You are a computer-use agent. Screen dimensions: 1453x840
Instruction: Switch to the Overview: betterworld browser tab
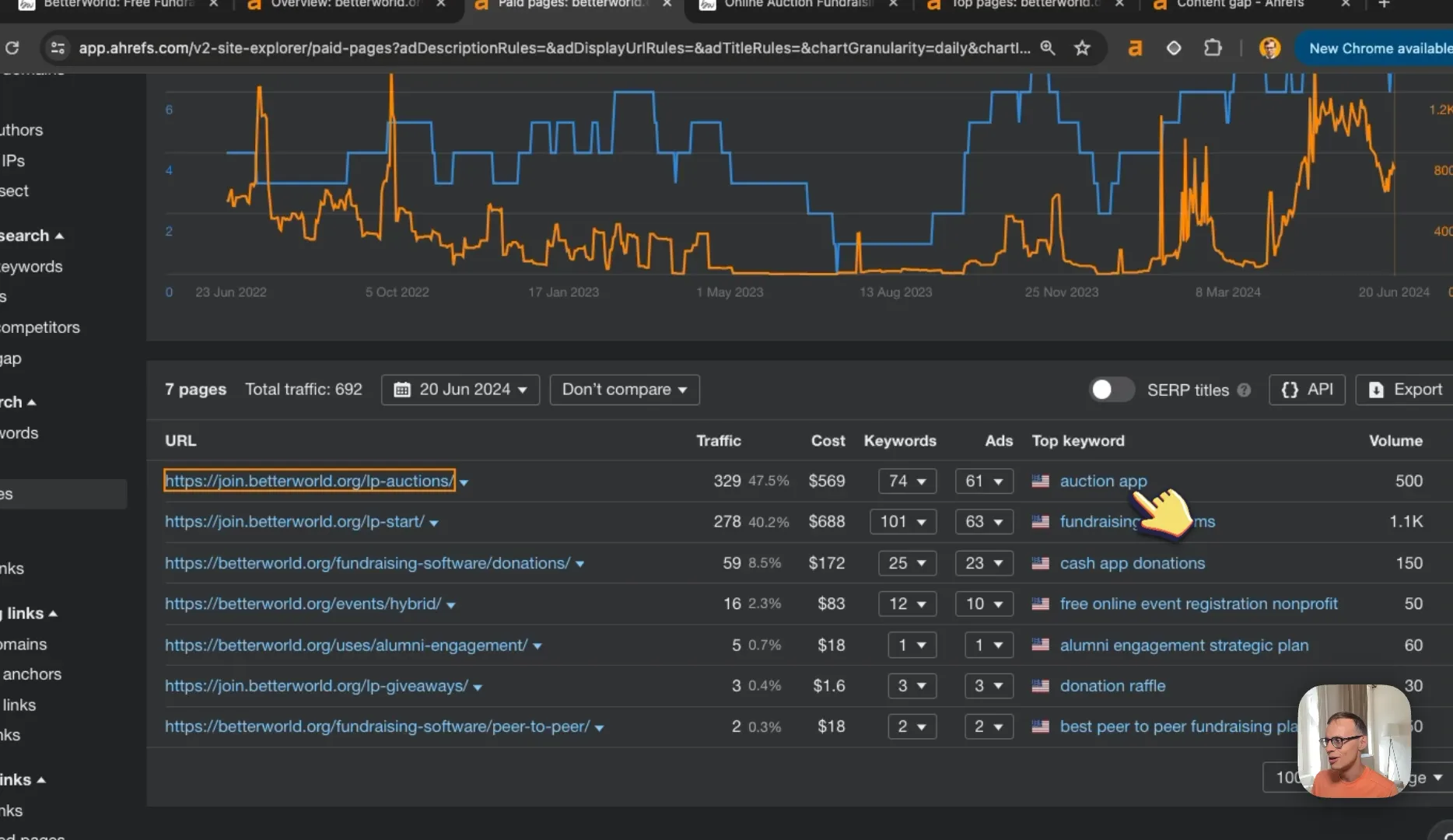(x=346, y=4)
